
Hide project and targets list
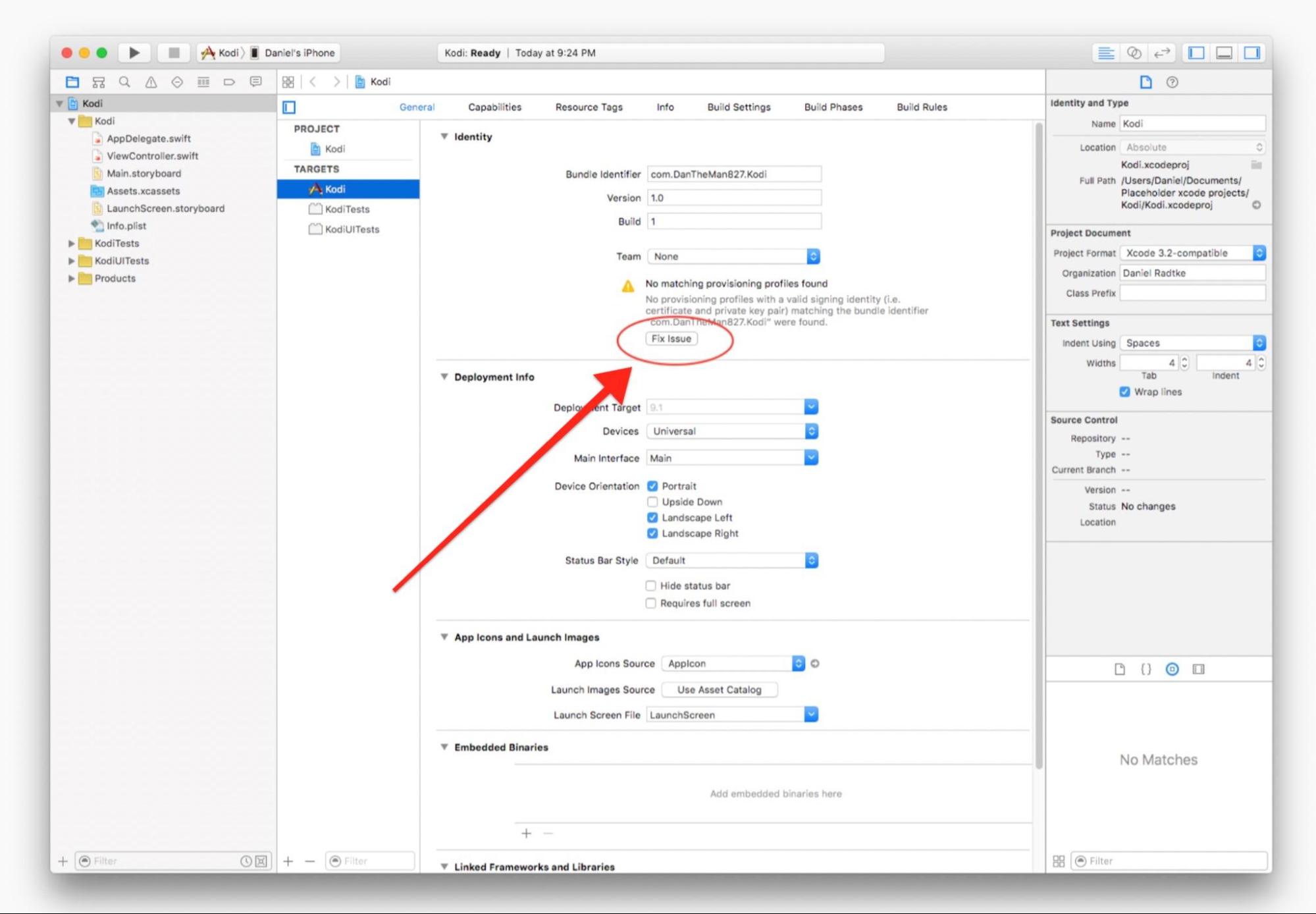click(x=289, y=107)
